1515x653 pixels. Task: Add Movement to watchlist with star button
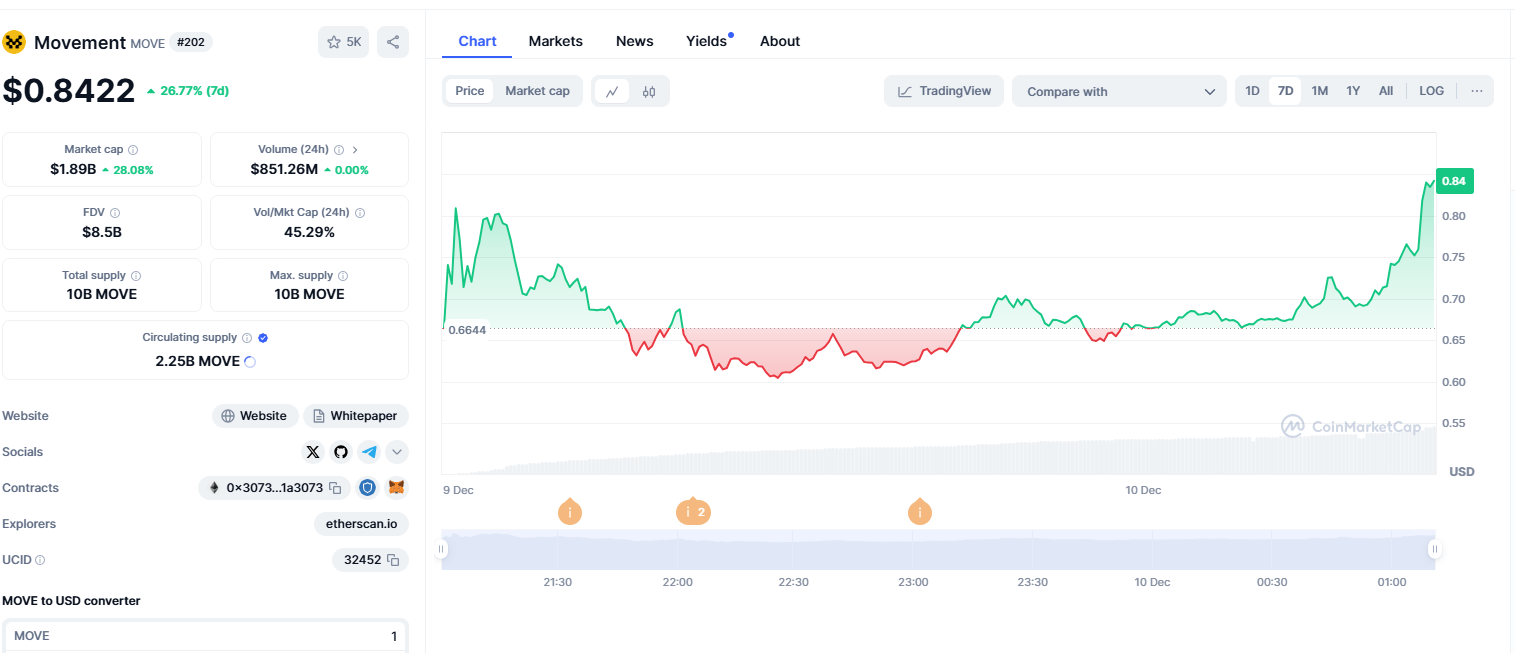click(343, 42)
